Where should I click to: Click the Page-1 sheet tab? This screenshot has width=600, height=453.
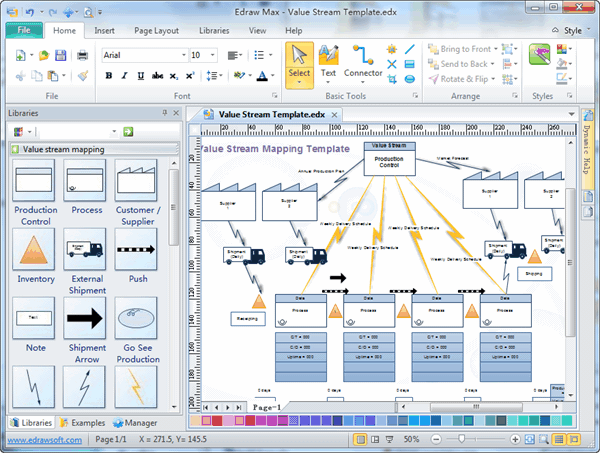click(265, 408)
